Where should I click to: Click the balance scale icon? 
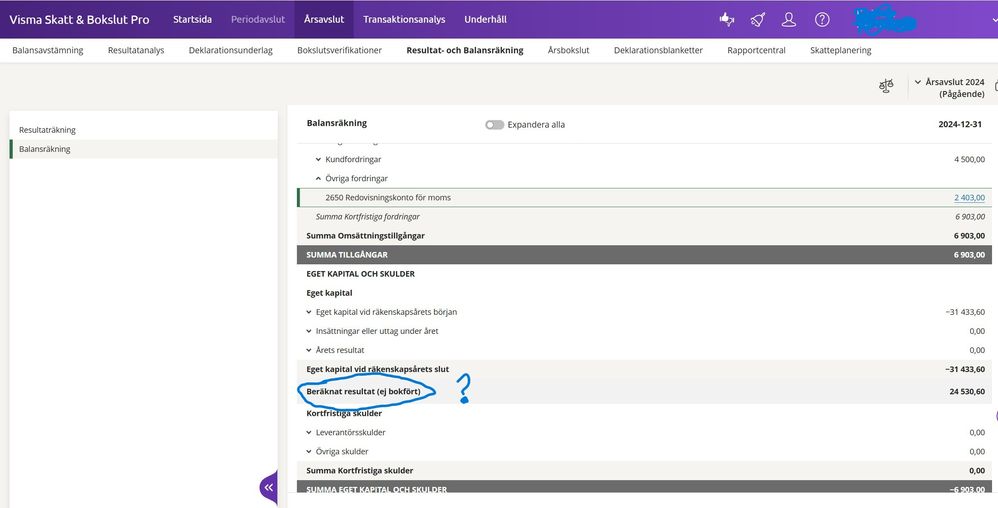886,88
